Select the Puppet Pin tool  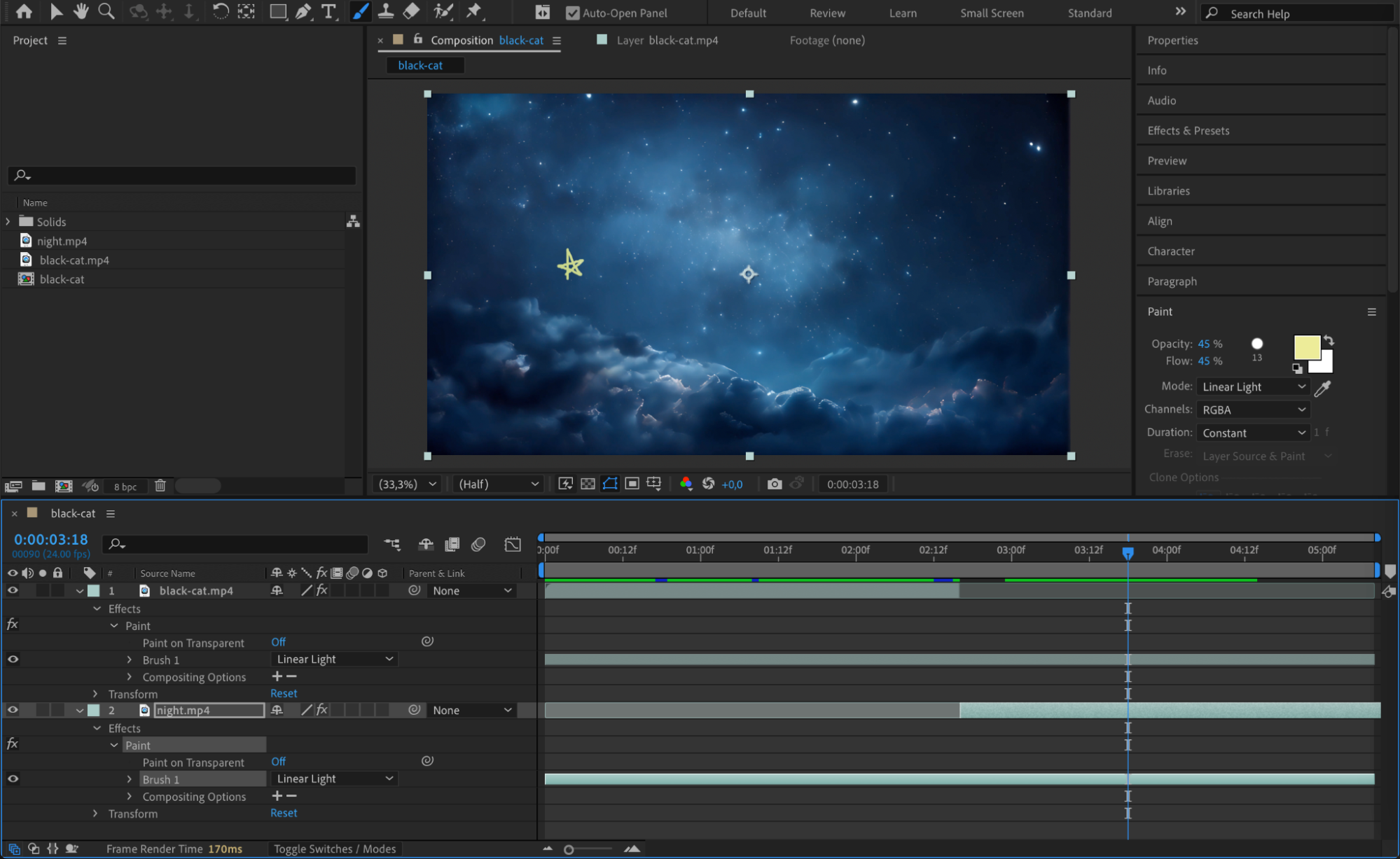474,11
